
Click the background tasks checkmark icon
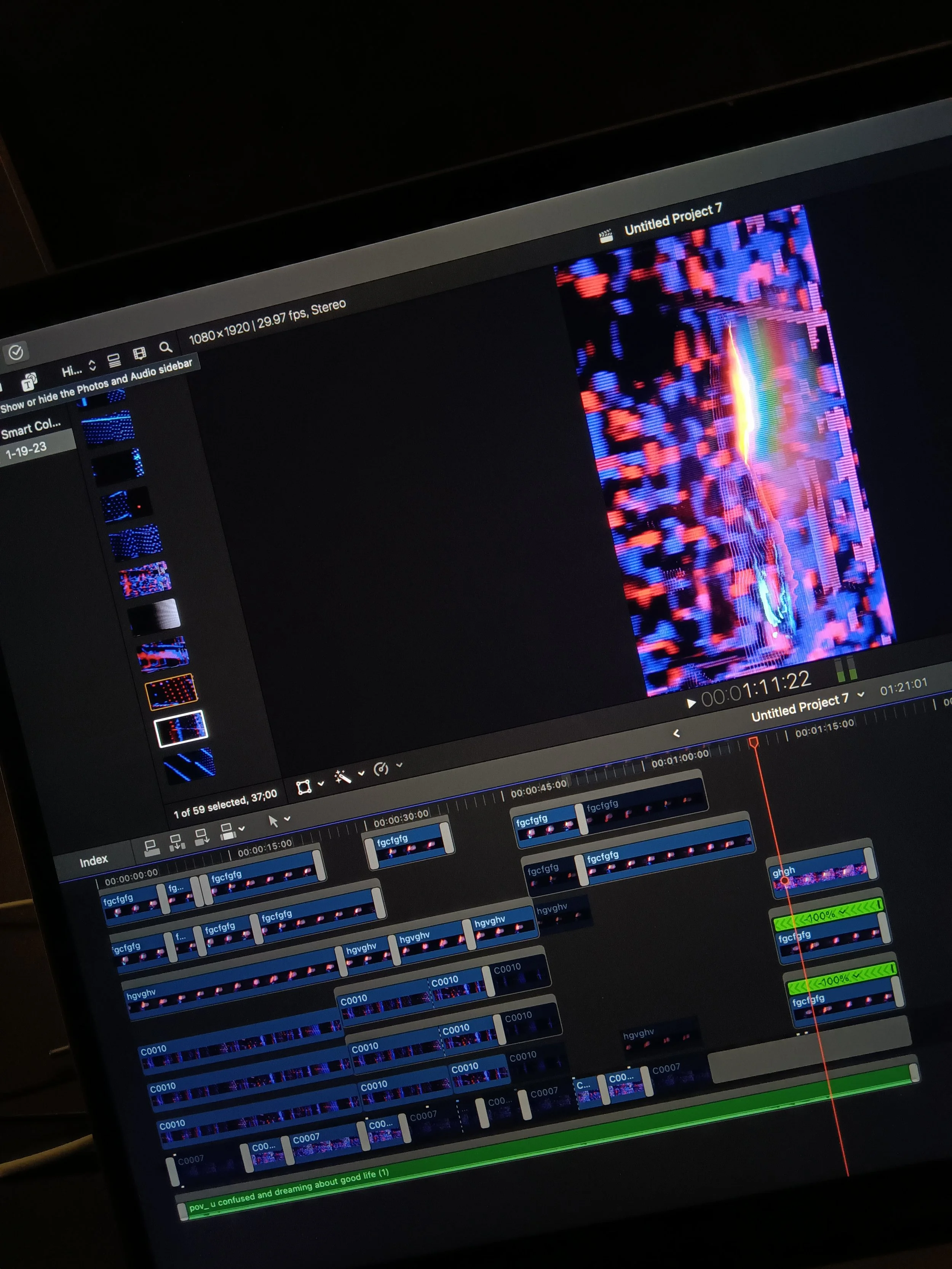click(16, 352)
